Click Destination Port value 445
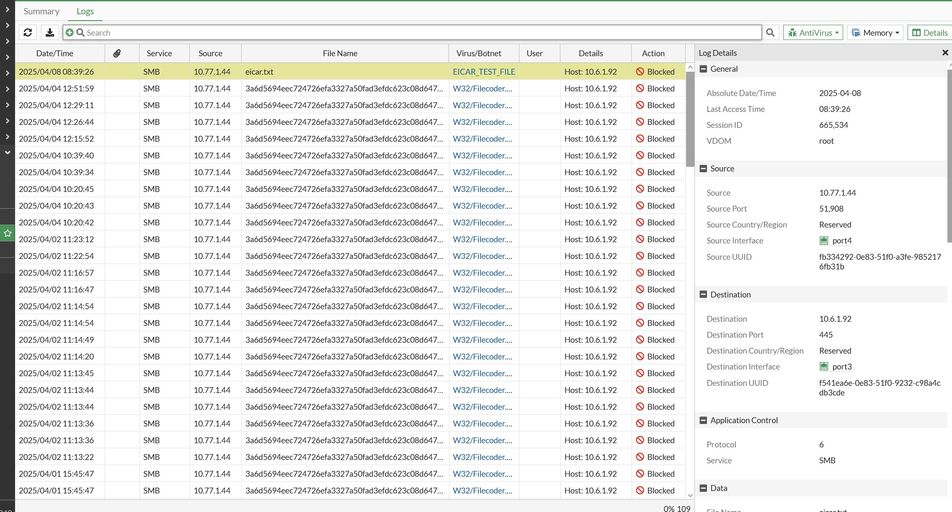 826,335
